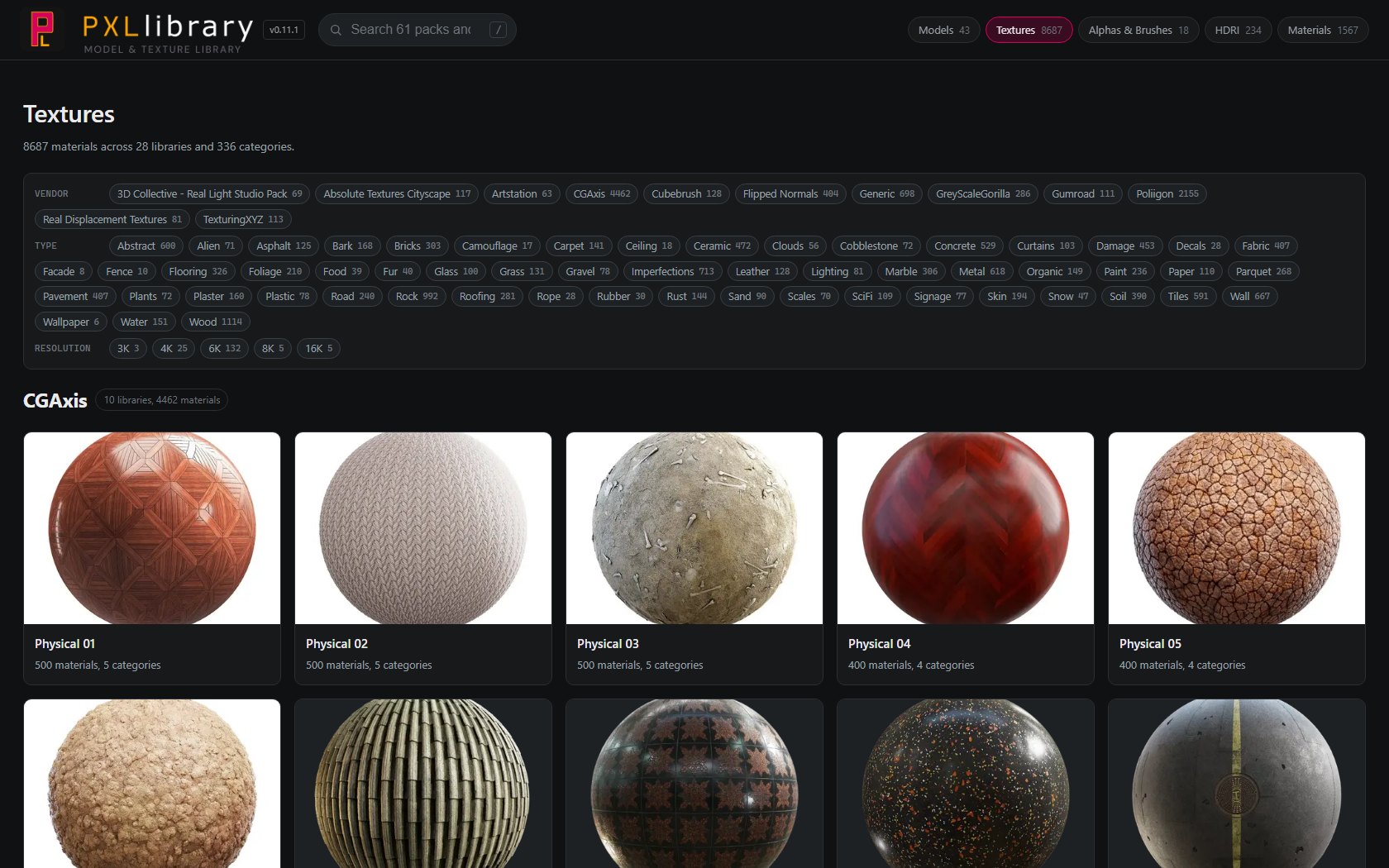Choose the Metal type chip
The height and width of the screenshot is (868, 1389).
[x=982, y=272]
